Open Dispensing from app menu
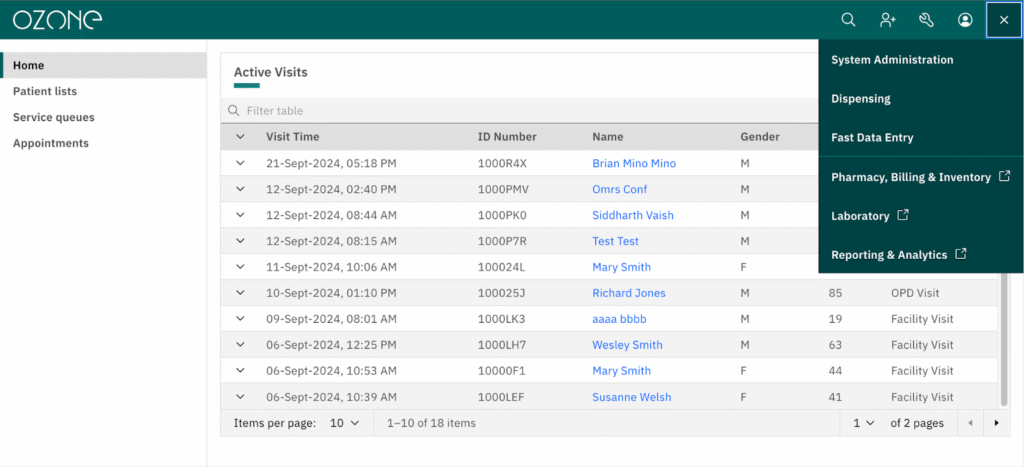The height and width of the screenshot is (467, 1024). [x=921, y=99]
